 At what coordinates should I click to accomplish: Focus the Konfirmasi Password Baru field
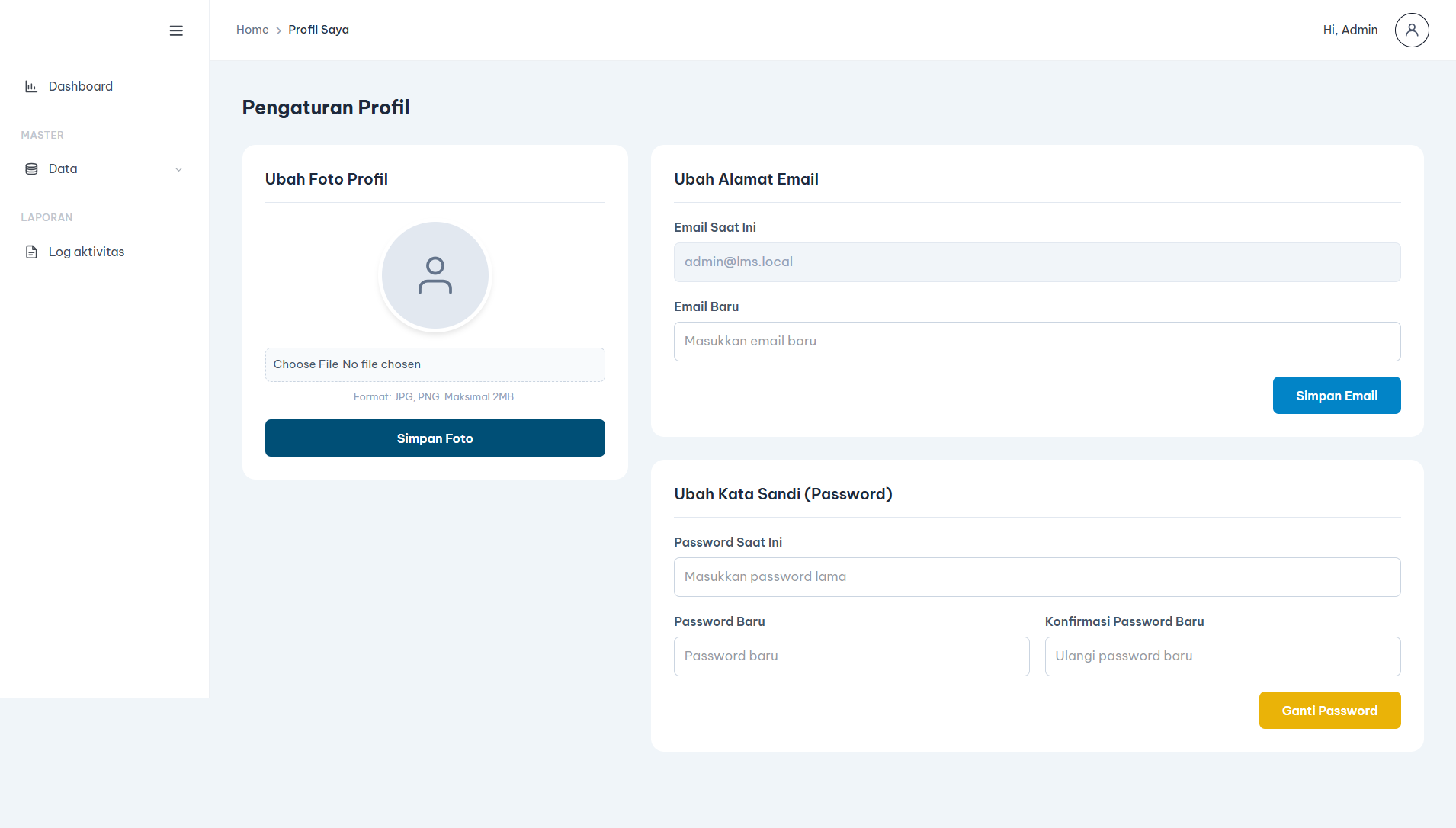click(x=1223, y=656)
